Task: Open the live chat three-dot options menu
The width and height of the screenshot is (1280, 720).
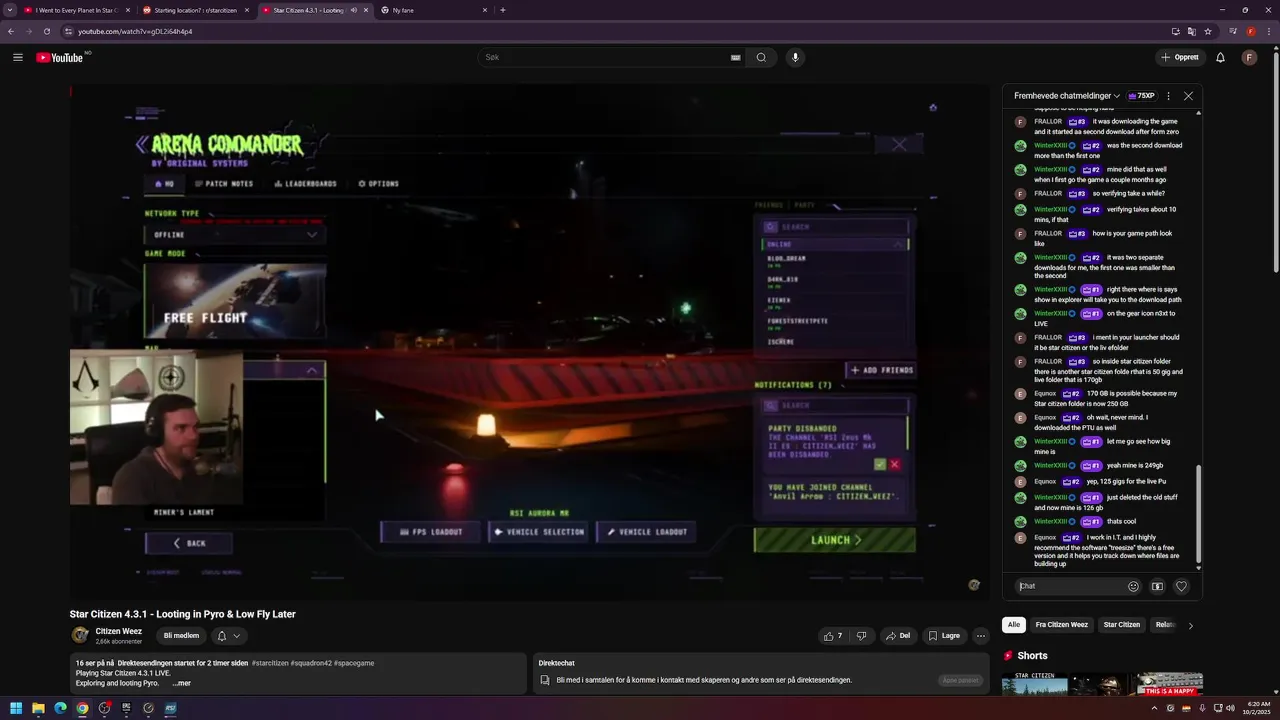Action: click(x=1168, y=96)
